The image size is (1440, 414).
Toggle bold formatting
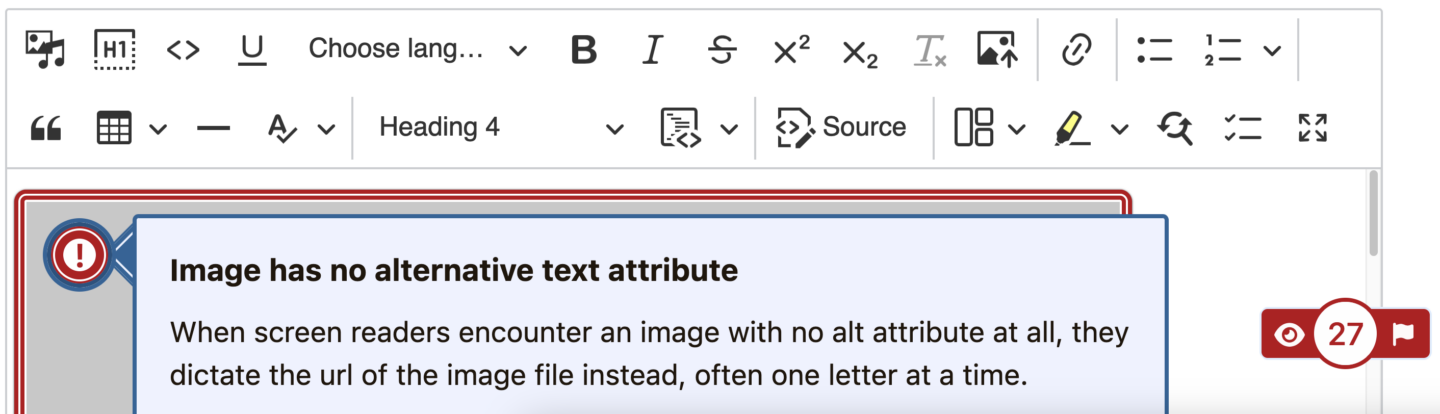(584, 50)
